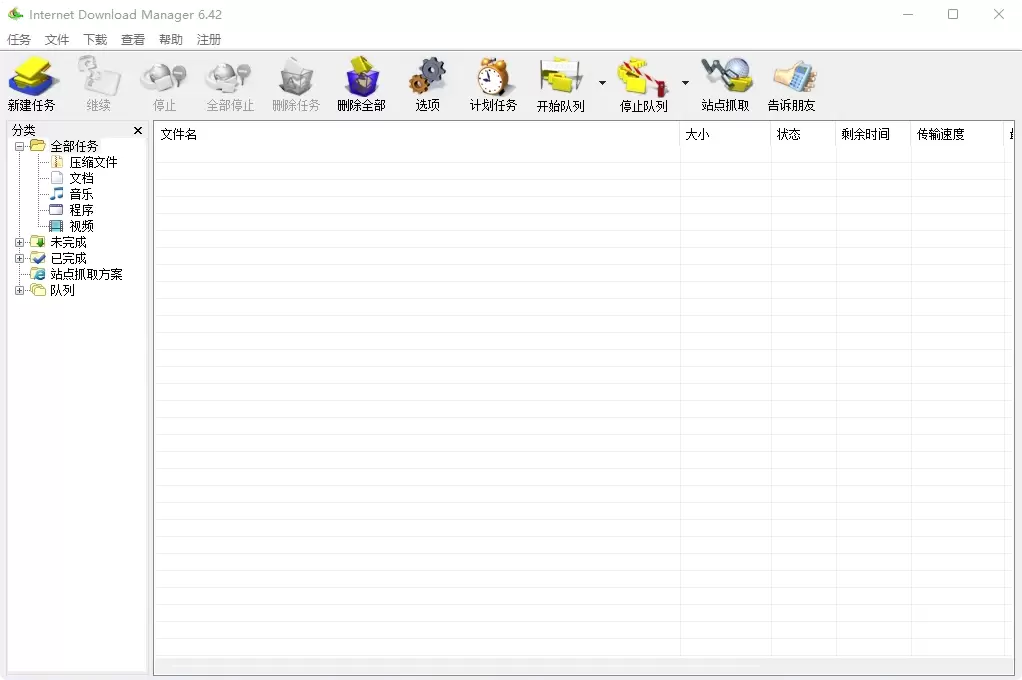
Task: Open the dropdown arrow beside 停止队列
Action: pos(685,83)
